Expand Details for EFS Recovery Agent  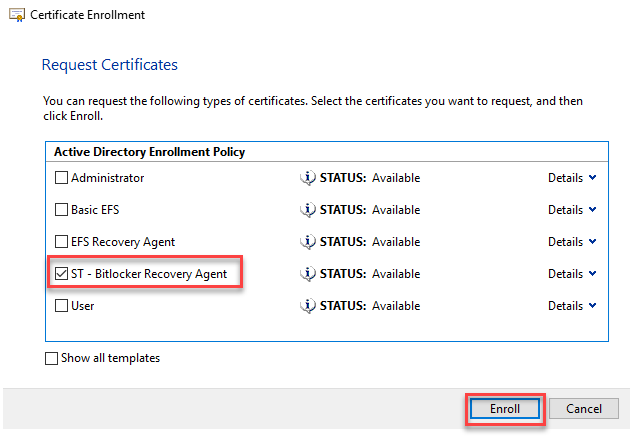pyautogui.click(x=571, y=242)
